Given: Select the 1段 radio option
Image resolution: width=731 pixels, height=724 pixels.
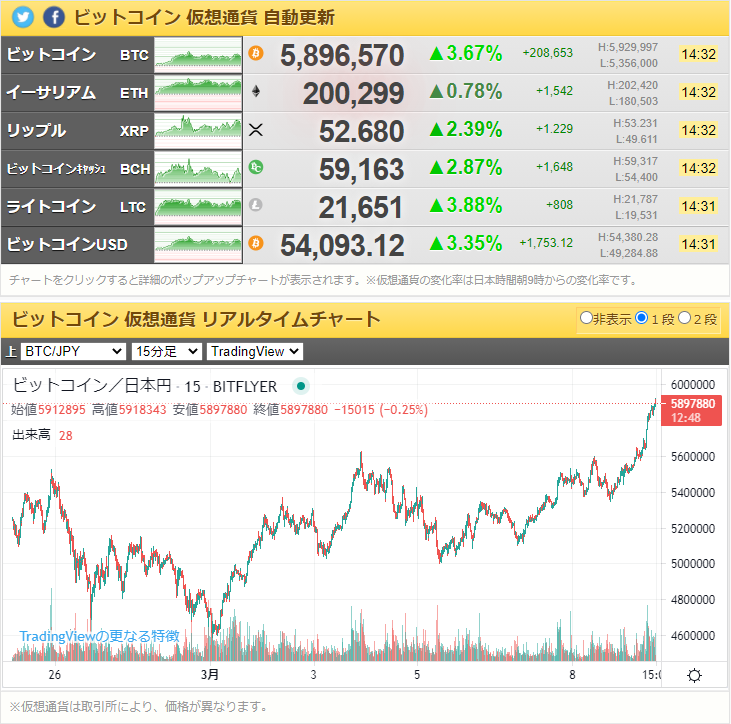Looking at the screenshot, I should [x=641, y=318].
